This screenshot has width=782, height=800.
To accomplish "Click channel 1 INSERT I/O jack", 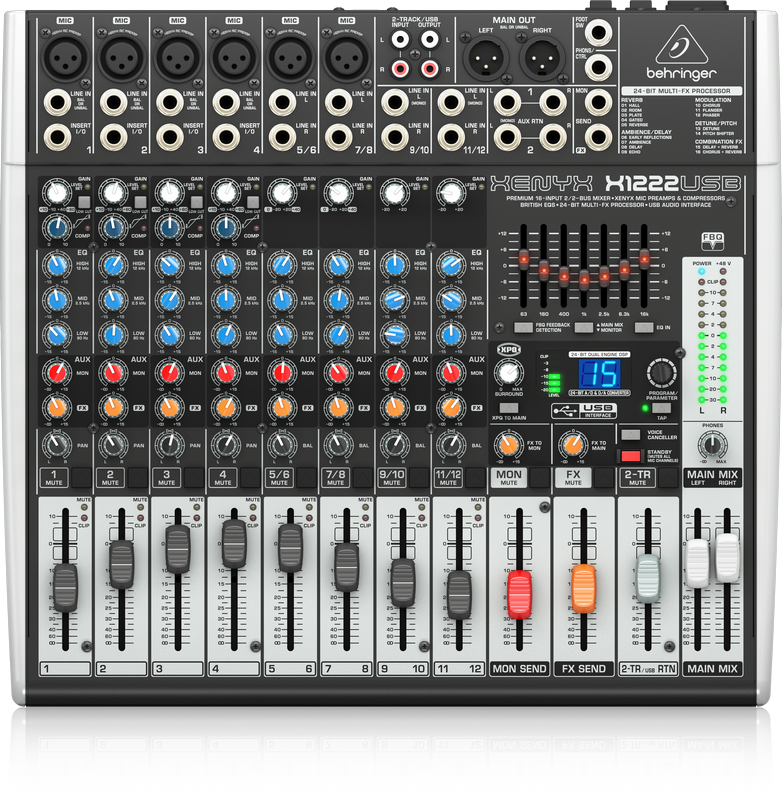I will point(57,137).
